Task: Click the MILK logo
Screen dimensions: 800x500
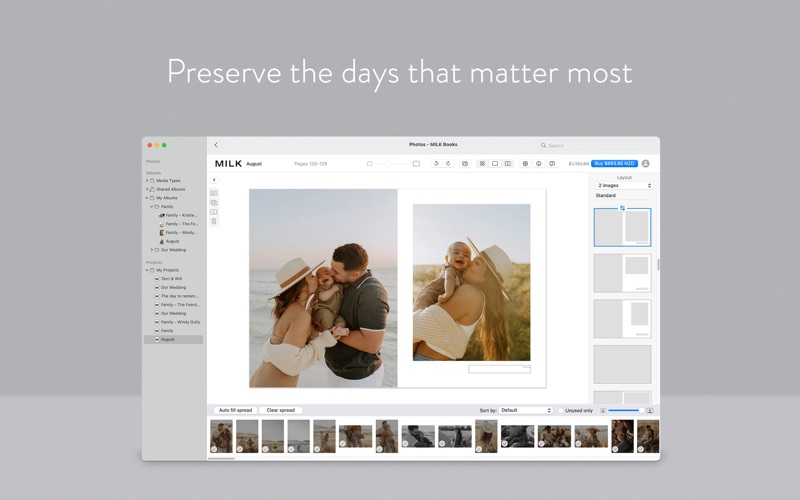Action: click(228, 164)
